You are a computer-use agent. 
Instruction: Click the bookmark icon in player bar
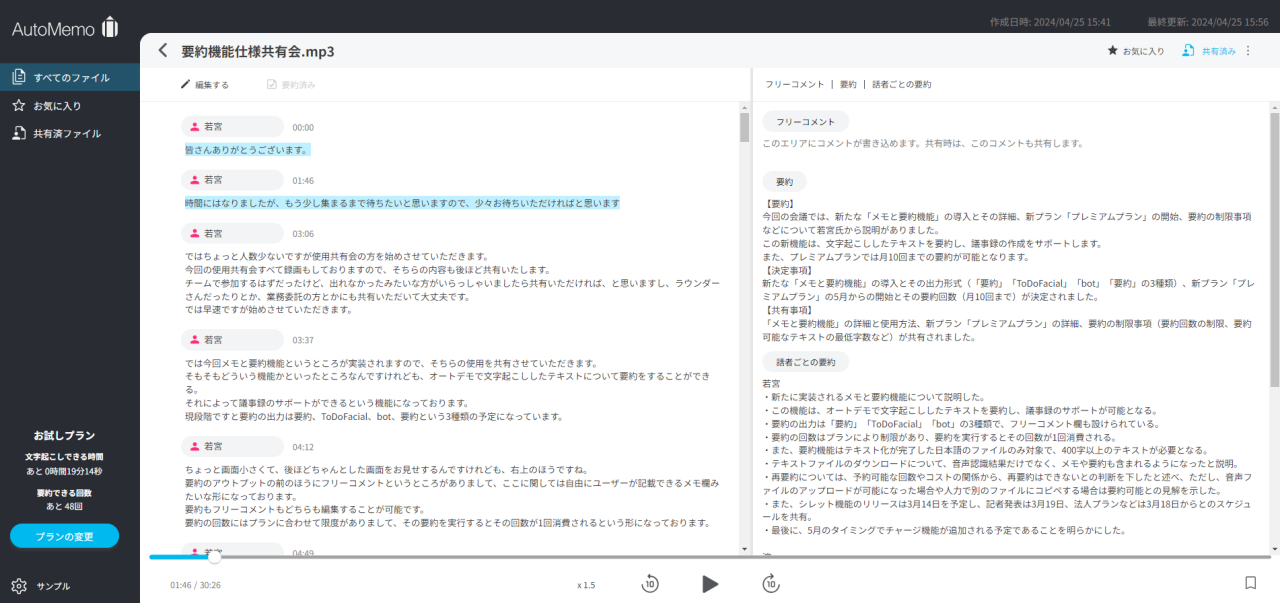pyautogui.click(x=1250, y=583)
